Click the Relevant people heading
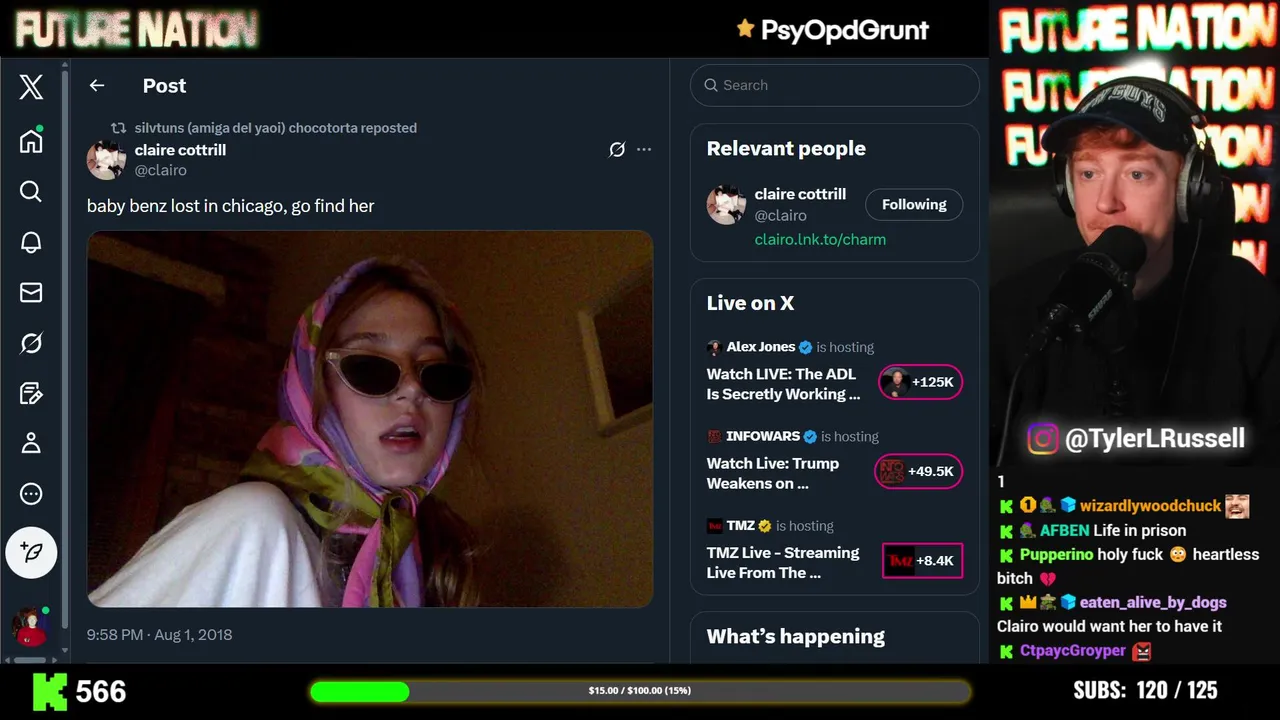The height and width of the screenshot is (720, 1280). (786, 148)
